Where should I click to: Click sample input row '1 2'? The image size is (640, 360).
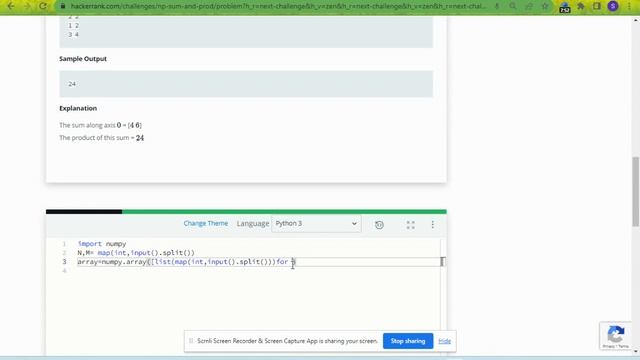click(73, 26)
